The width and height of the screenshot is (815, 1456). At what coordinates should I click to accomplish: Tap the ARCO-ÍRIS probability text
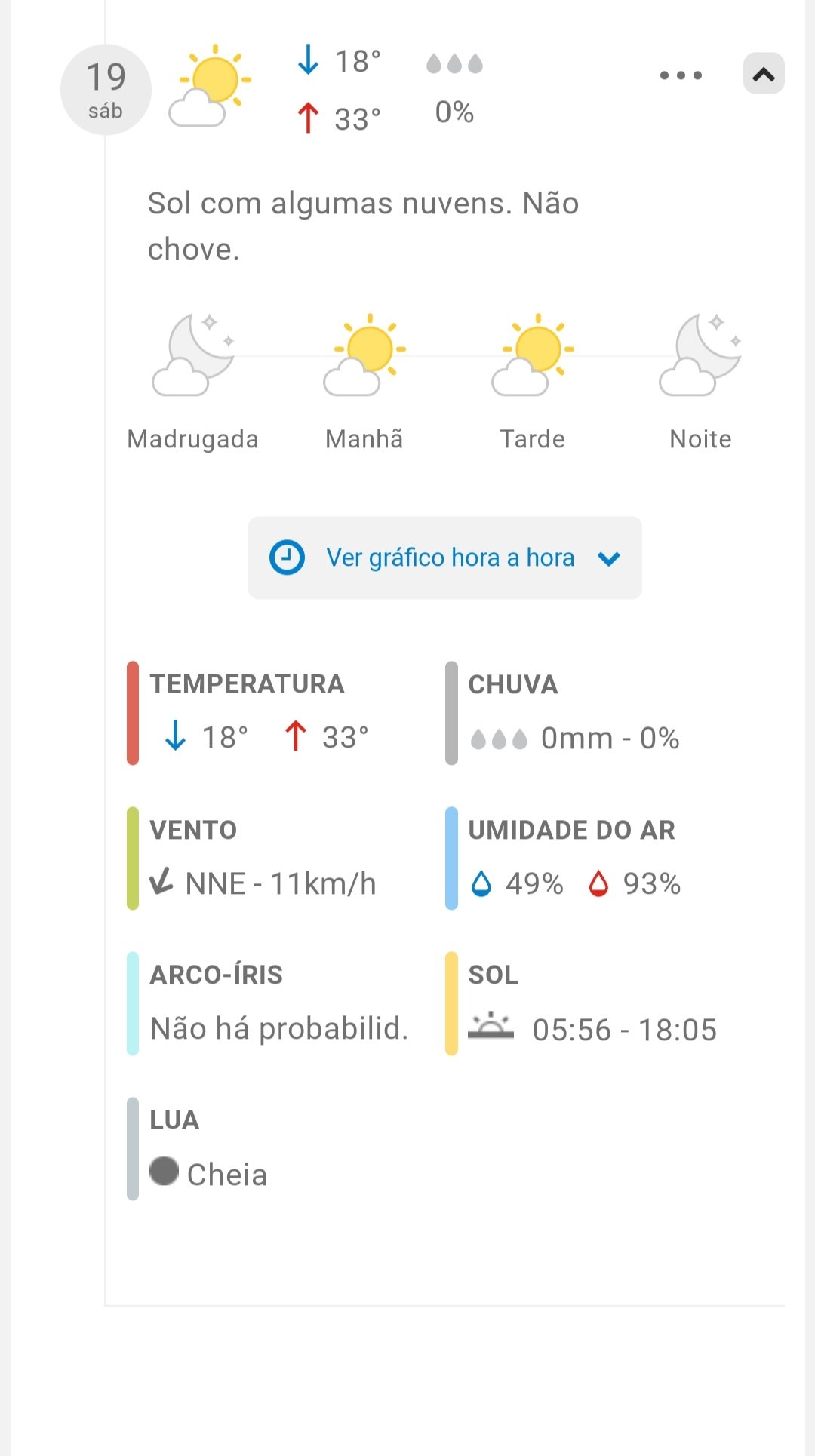[279, 1028]
